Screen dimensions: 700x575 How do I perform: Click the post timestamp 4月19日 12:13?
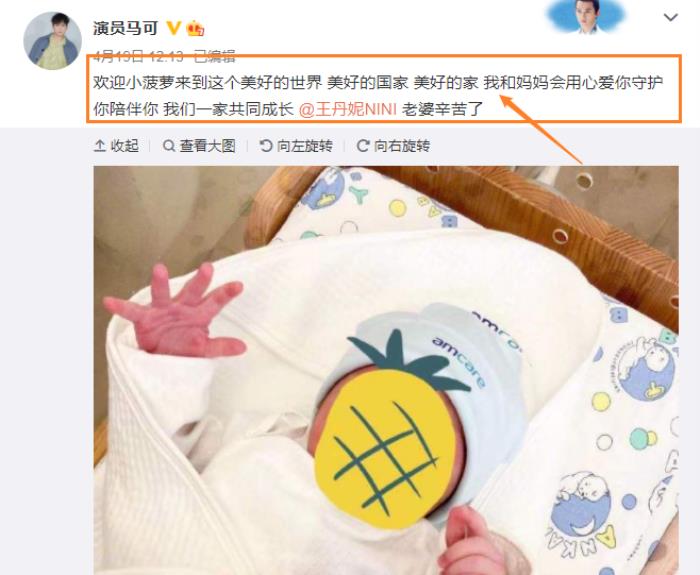[138, 56]
